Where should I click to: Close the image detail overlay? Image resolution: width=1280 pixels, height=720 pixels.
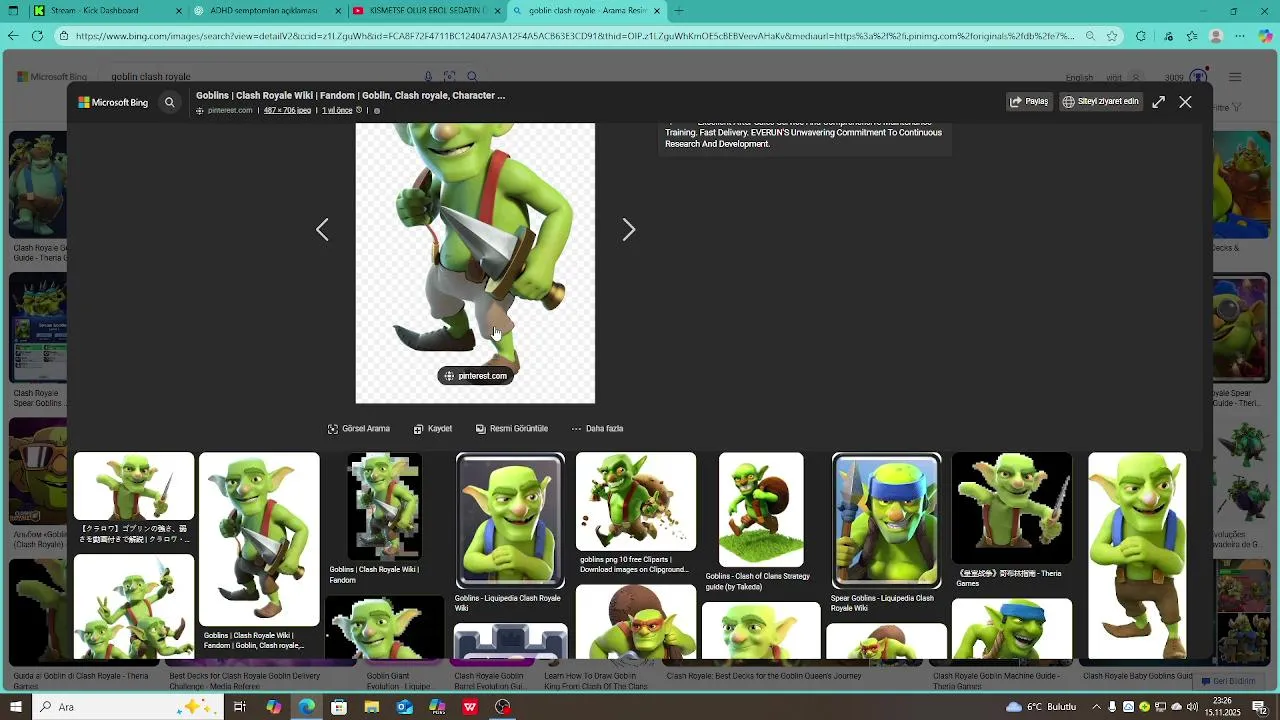click(1185, 102)
